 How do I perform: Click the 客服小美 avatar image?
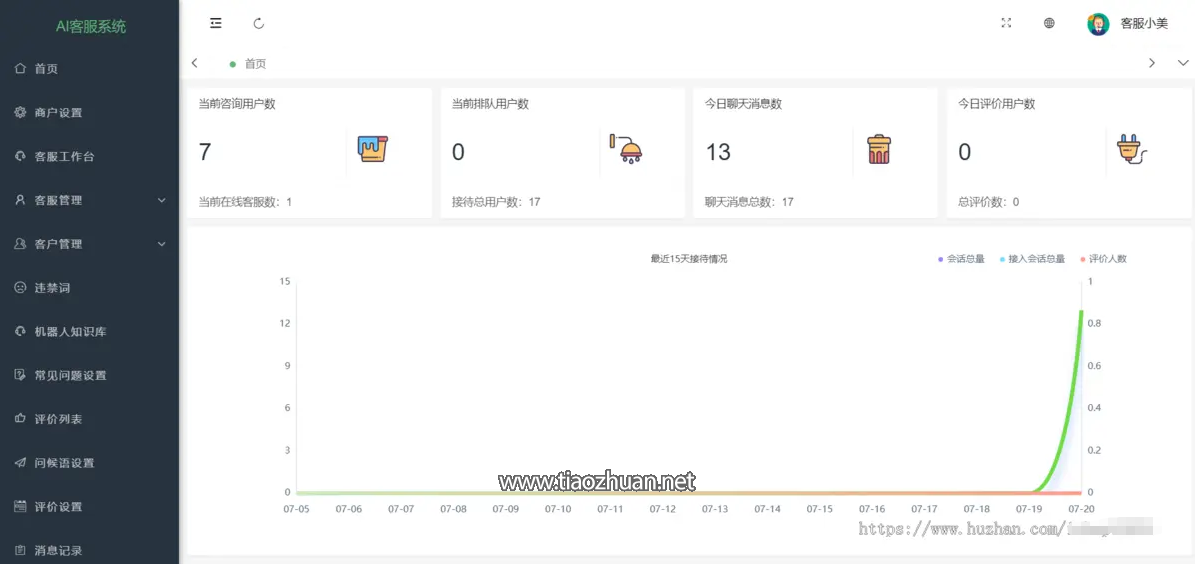point(1098,24)
